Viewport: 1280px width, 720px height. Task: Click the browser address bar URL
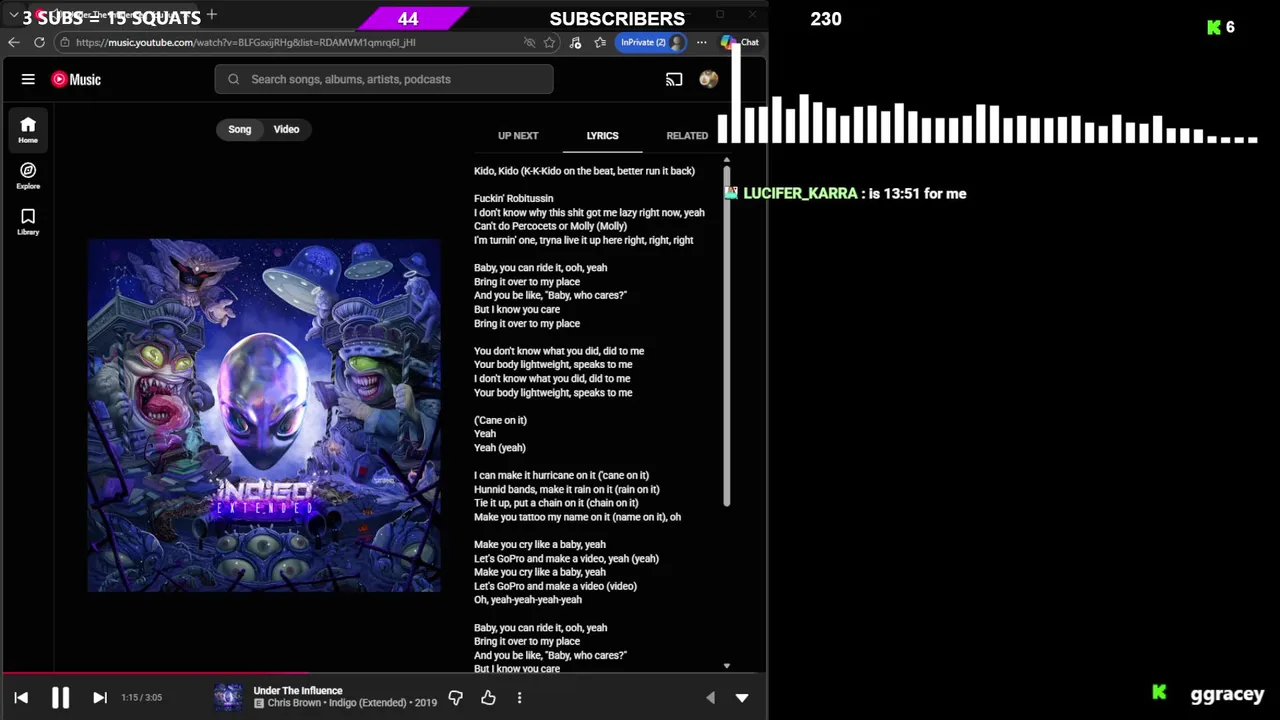tap(245, 42)
